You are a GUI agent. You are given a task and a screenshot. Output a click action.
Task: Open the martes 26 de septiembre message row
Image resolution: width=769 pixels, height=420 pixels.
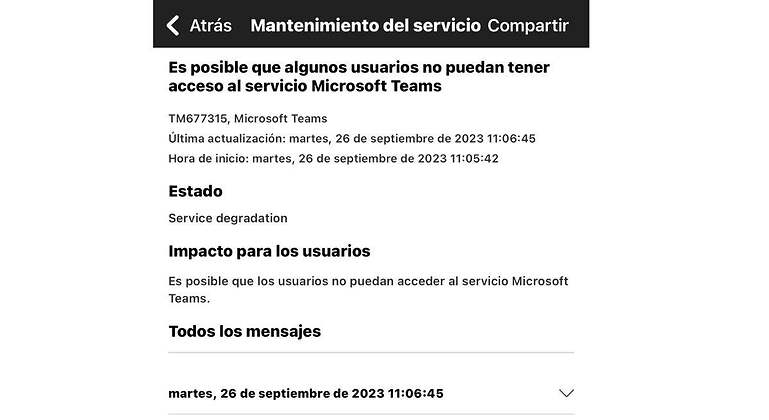371,393
